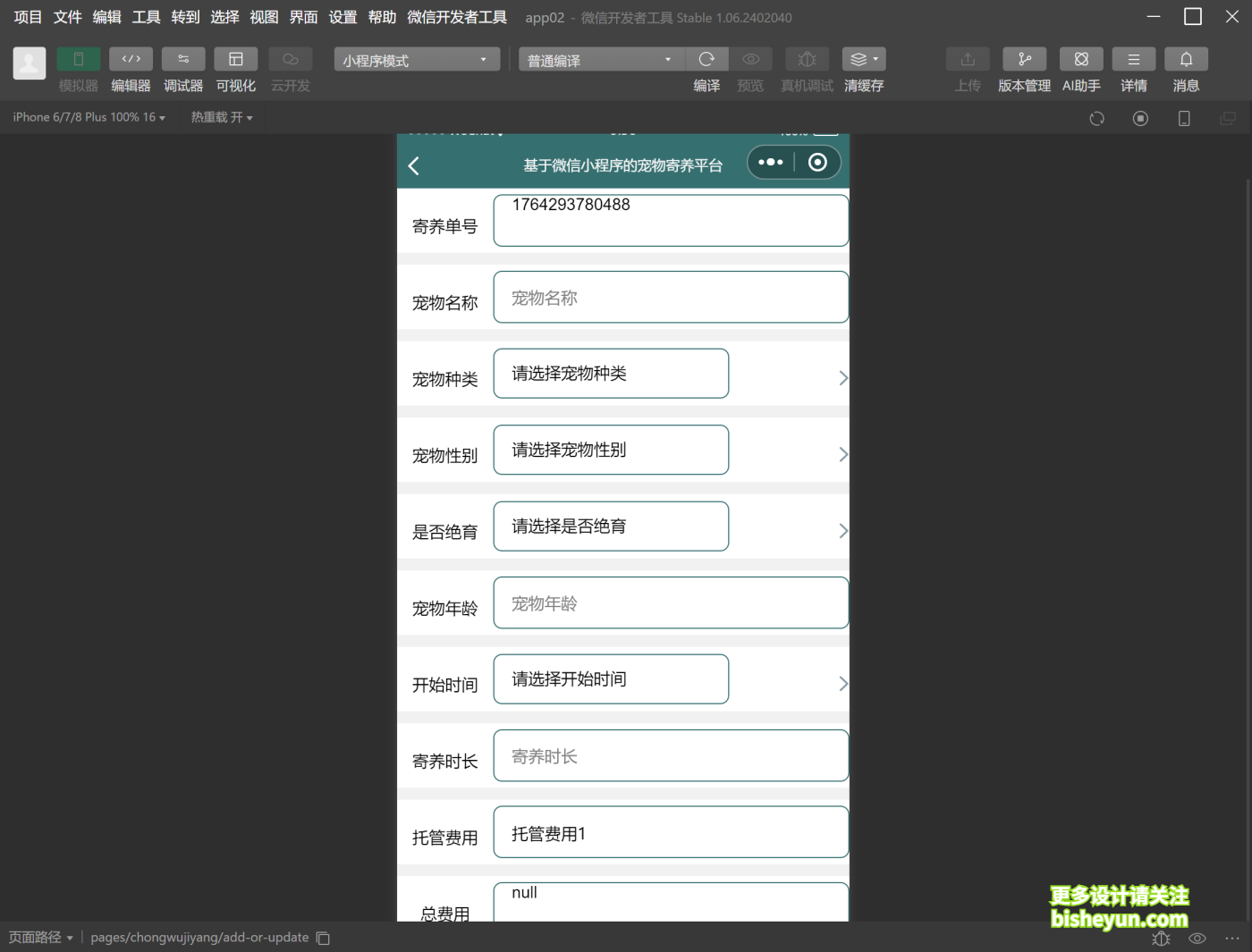The height and width of the screenshot is (952, 1252).
Task: Toggle the debugger panel button
Action: tap(183, 59)
